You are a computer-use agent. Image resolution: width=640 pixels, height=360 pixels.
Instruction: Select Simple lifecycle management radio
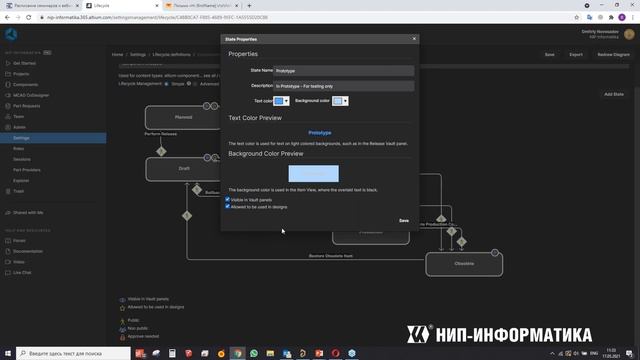click(x=167, y=84)
